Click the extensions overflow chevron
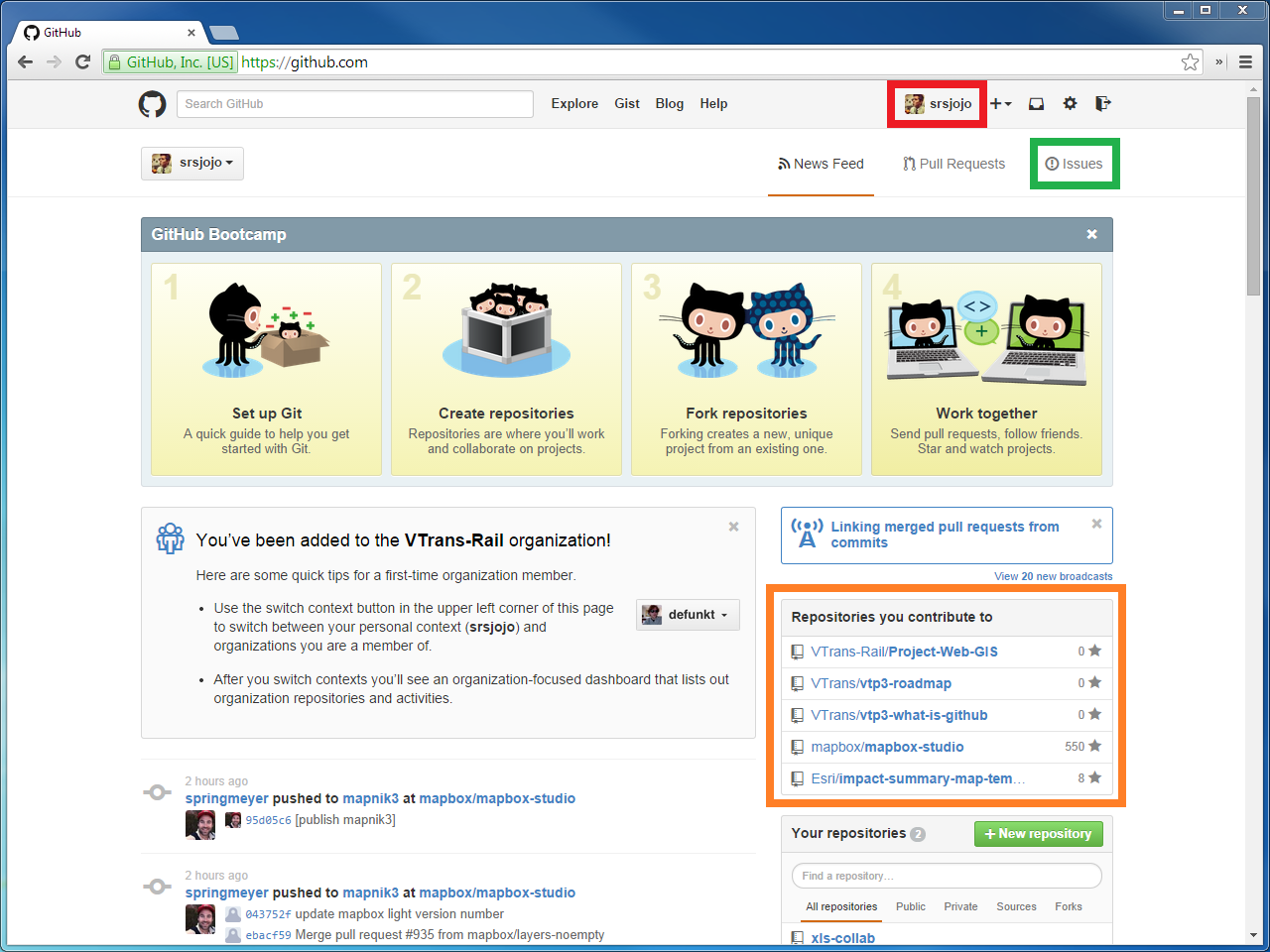1270x952 pixels. 1219,61
